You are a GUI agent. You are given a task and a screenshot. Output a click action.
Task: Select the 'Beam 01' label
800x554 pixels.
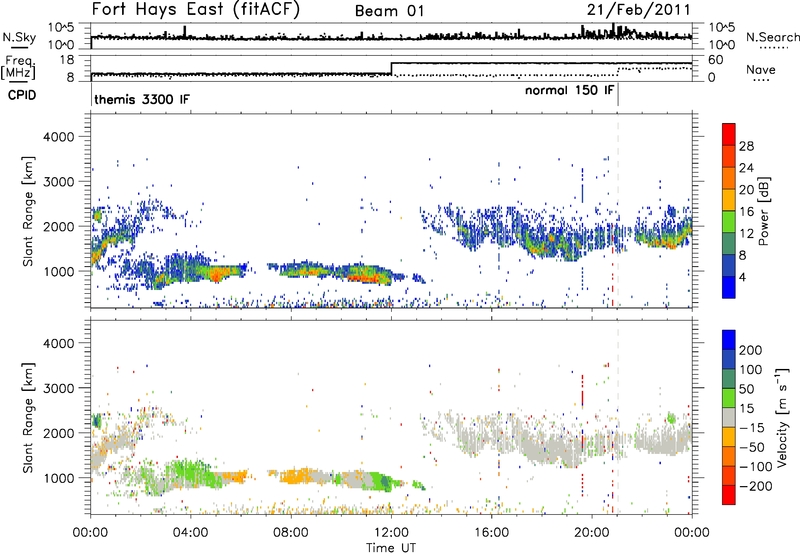[x=390, y=11]
